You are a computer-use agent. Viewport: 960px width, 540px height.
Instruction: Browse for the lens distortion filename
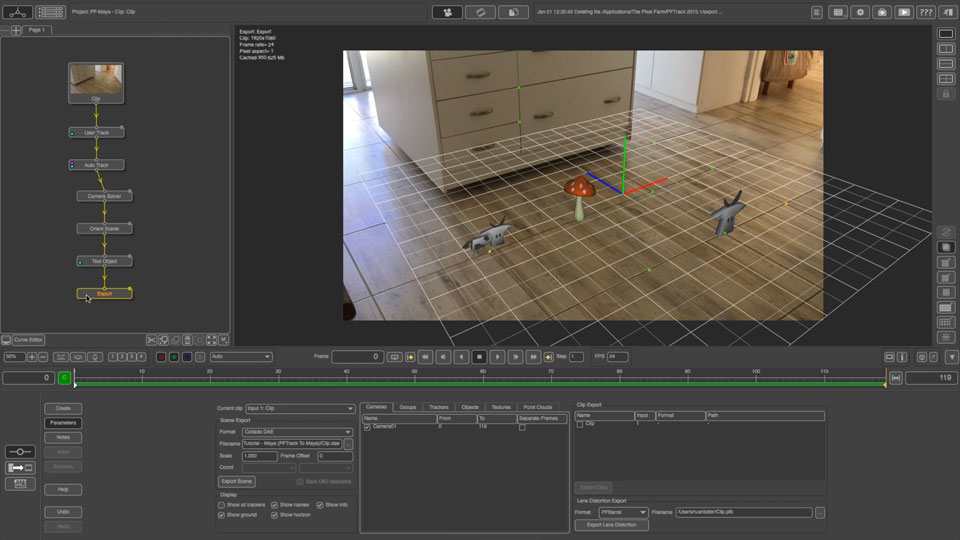point(820,512)
